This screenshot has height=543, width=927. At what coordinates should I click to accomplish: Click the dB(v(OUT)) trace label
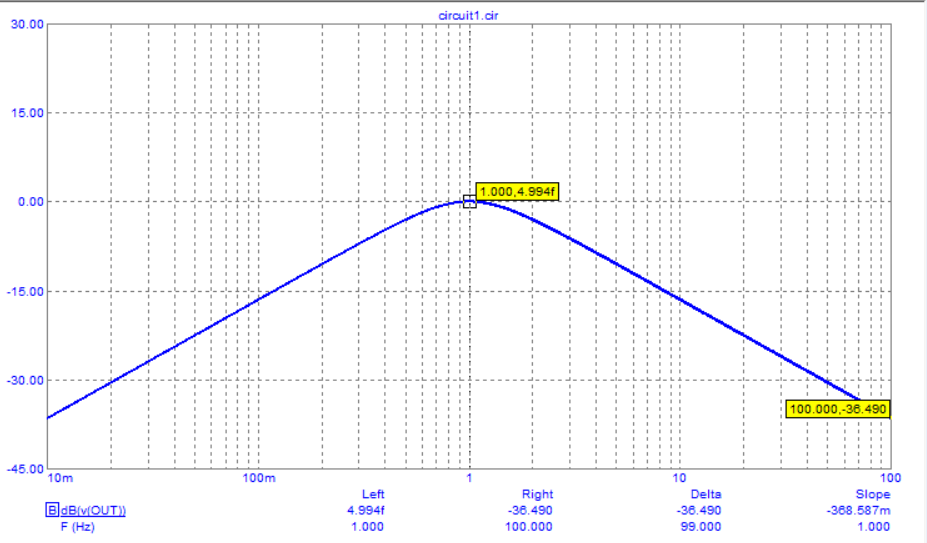pyautogui.click(x=93, y=510)
